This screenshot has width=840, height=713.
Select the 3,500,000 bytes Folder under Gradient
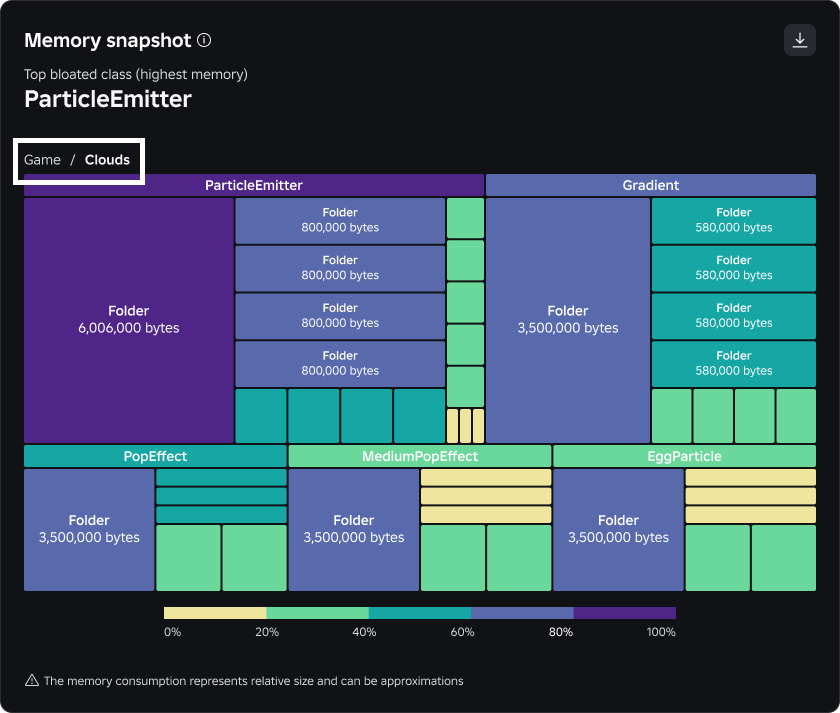(x=568, y=319)
